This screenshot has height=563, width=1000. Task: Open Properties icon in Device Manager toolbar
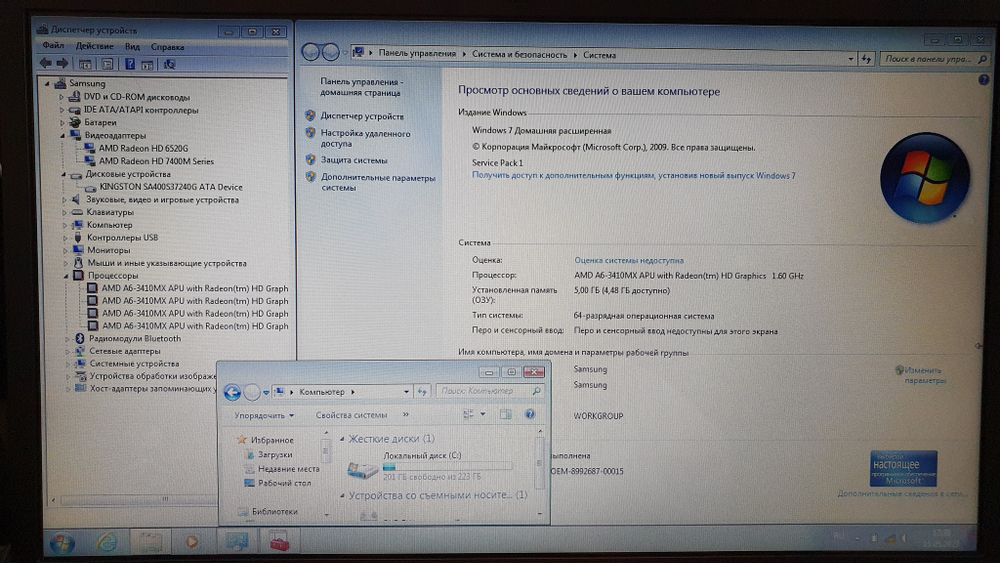click(x=107, y=64)
